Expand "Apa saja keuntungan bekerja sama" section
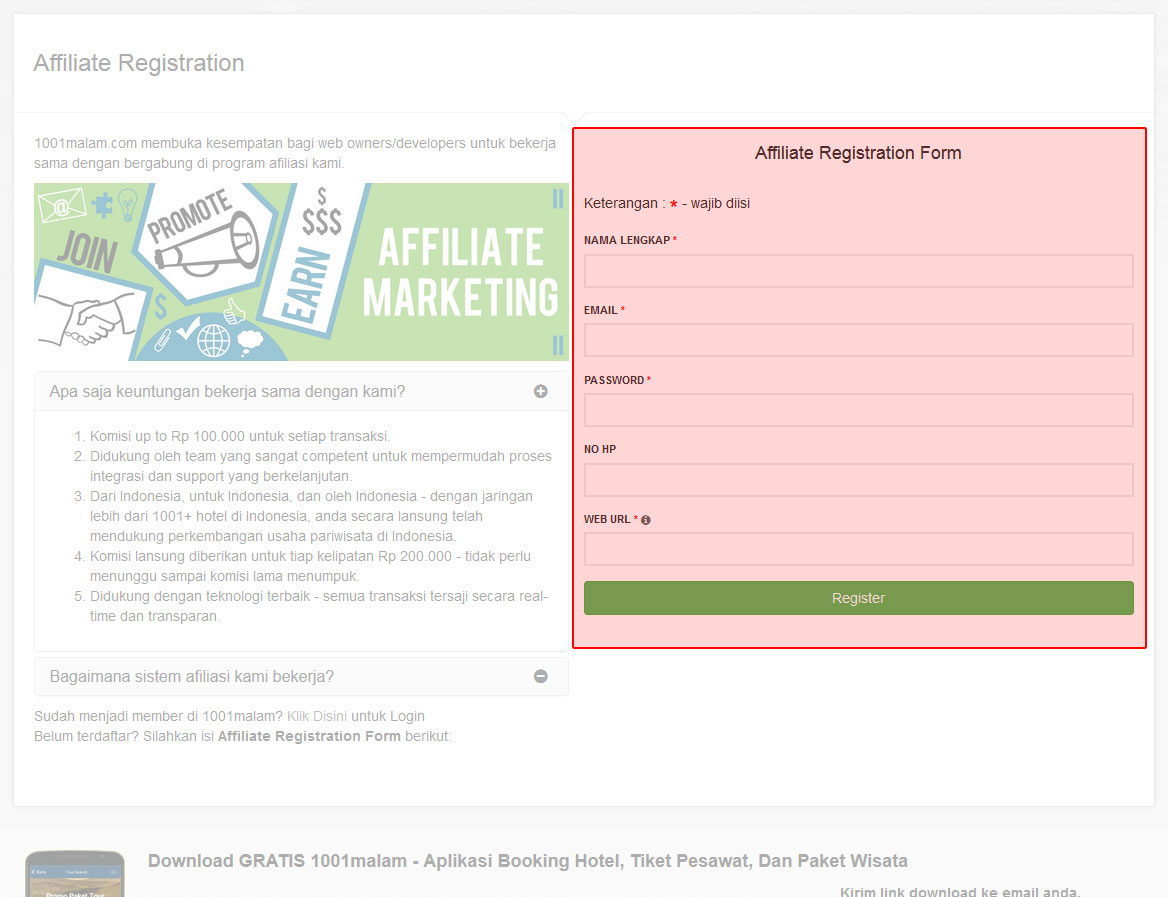 tap(227, 392)
